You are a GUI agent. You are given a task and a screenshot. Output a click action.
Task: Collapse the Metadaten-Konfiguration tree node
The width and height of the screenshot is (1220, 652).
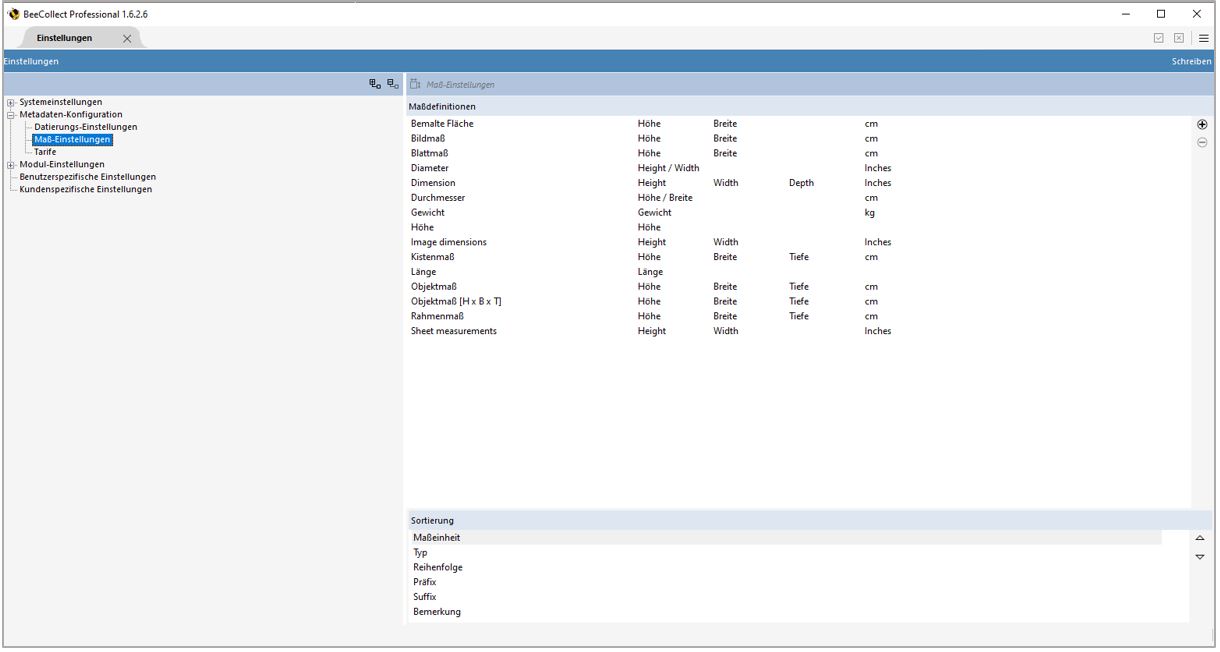(x=11, y=115)
